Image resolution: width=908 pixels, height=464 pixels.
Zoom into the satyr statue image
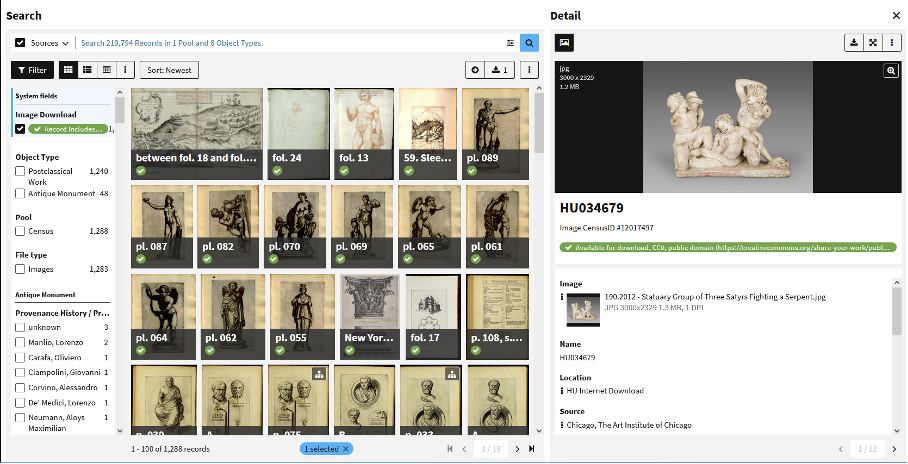(890, 71)
